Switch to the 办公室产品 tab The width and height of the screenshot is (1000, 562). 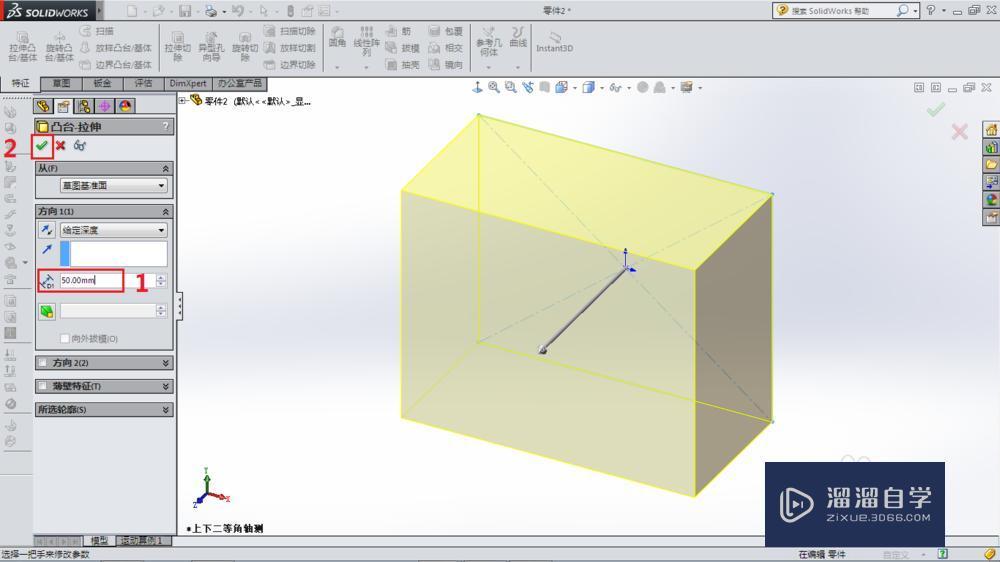tap(239, 83)
